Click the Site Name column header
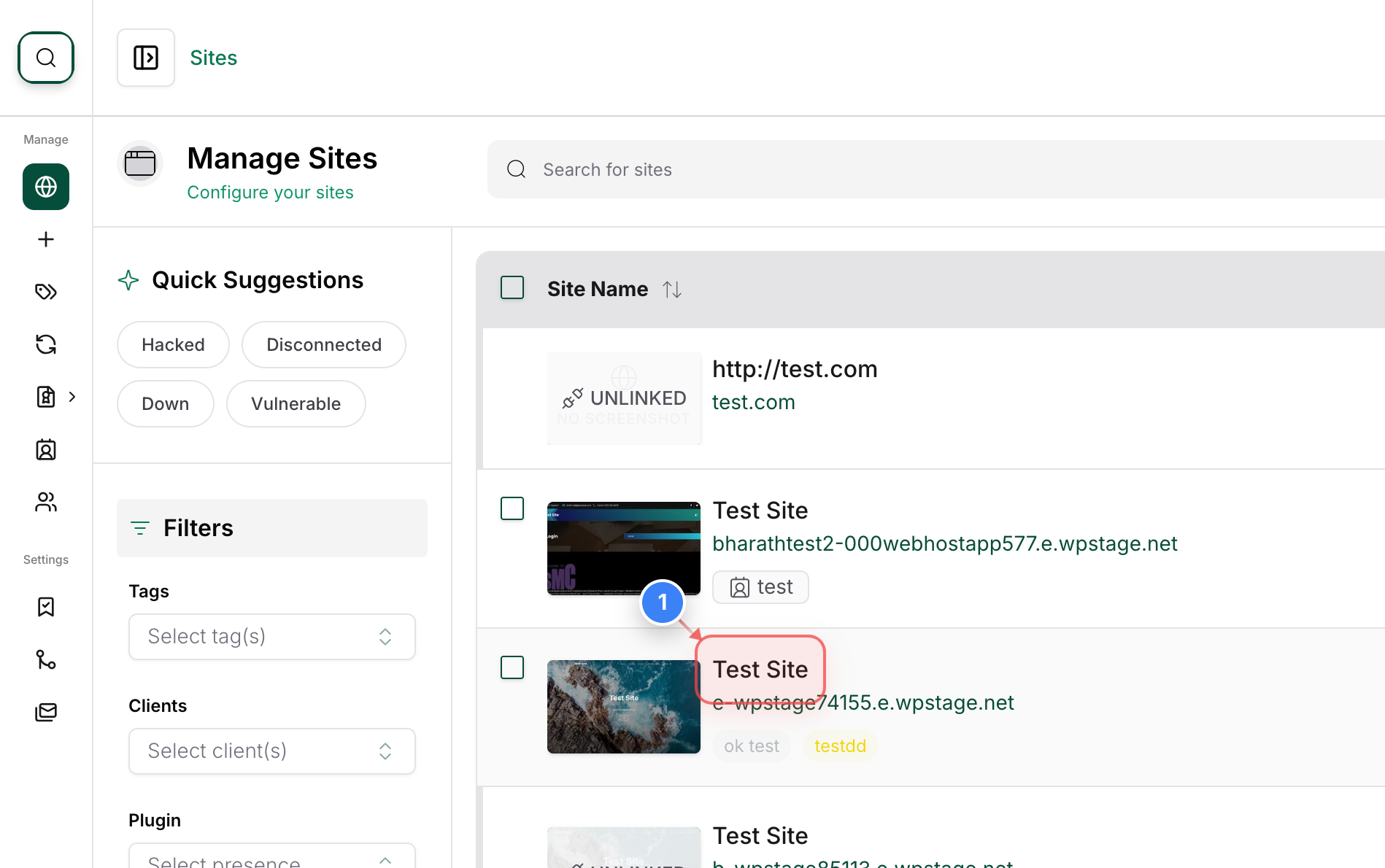 click(x=598, y=289)
